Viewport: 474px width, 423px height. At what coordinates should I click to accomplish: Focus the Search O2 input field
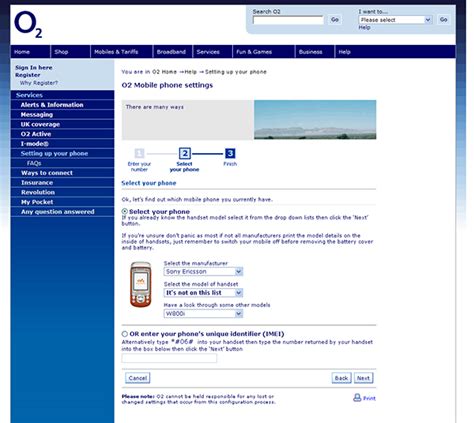(288, 20)
